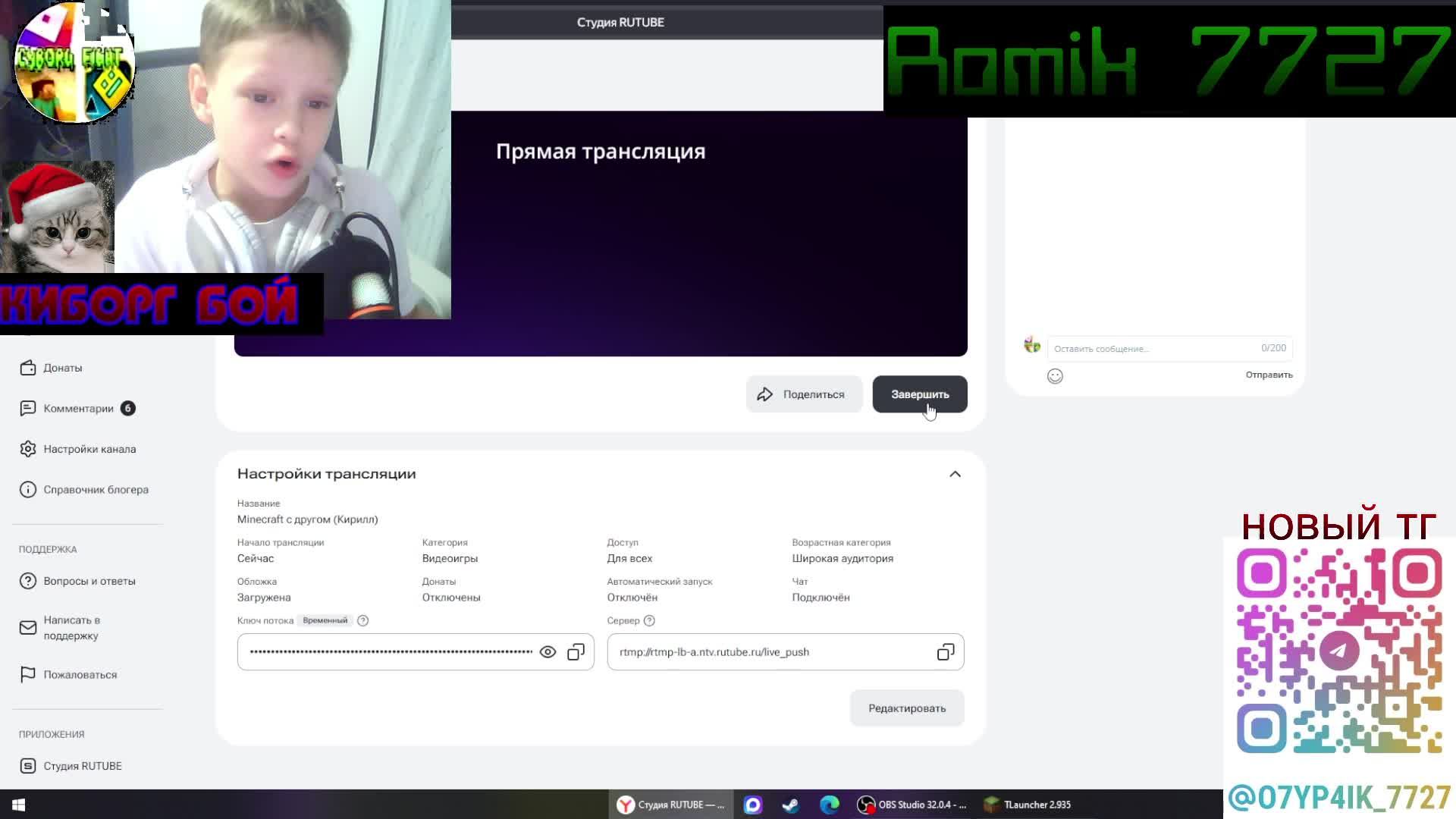
Task: Select Вопросы и ответы under Поддержка
Action: 89,581
